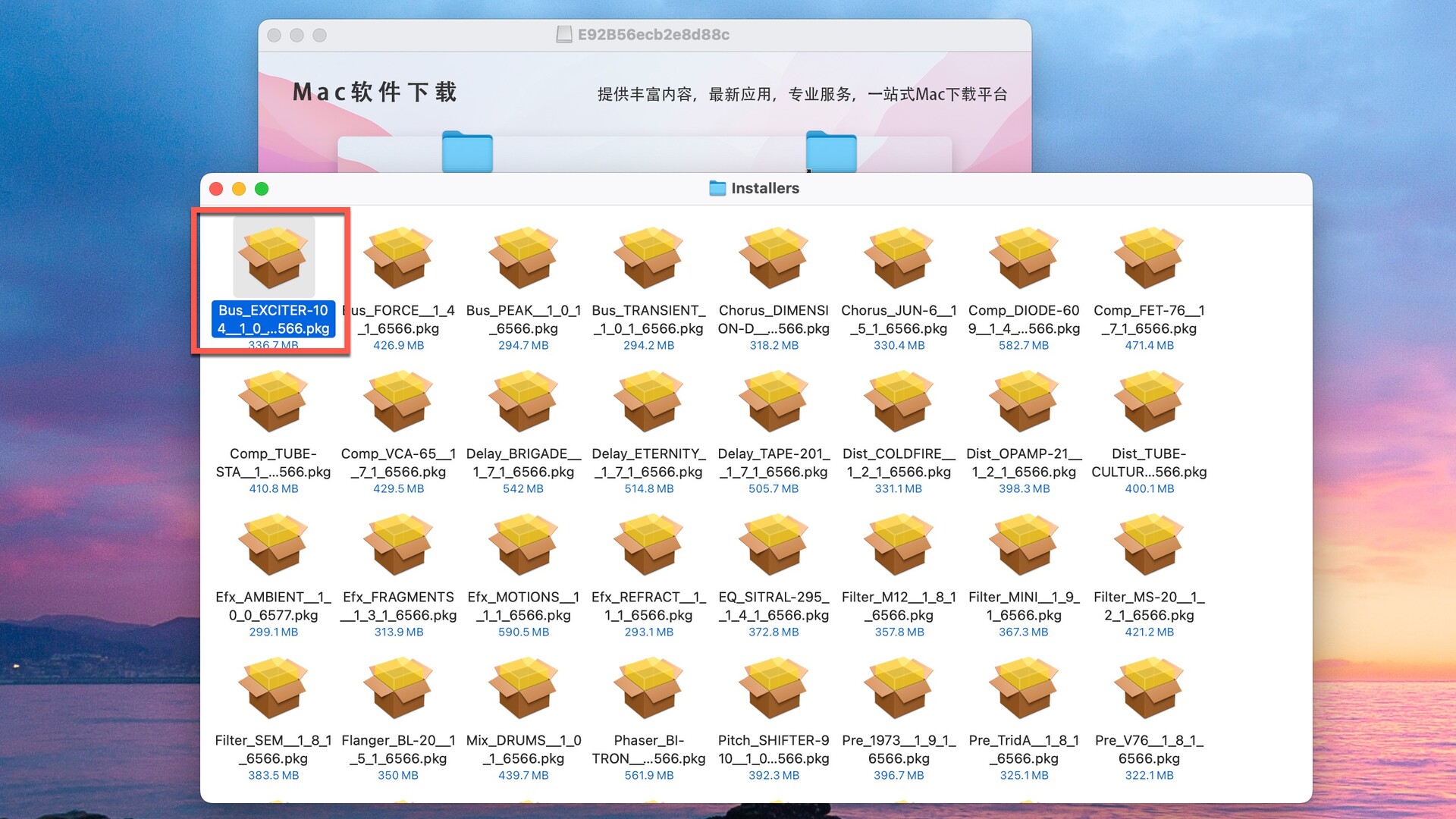Click Comp_FET-76 package icon

tap(1149, 258)
